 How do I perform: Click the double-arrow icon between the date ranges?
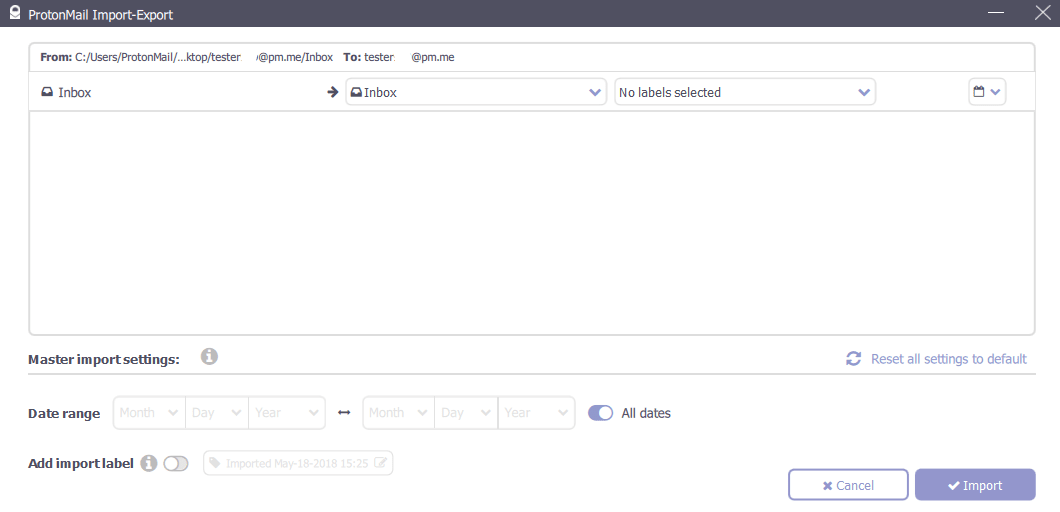point(344,413)
